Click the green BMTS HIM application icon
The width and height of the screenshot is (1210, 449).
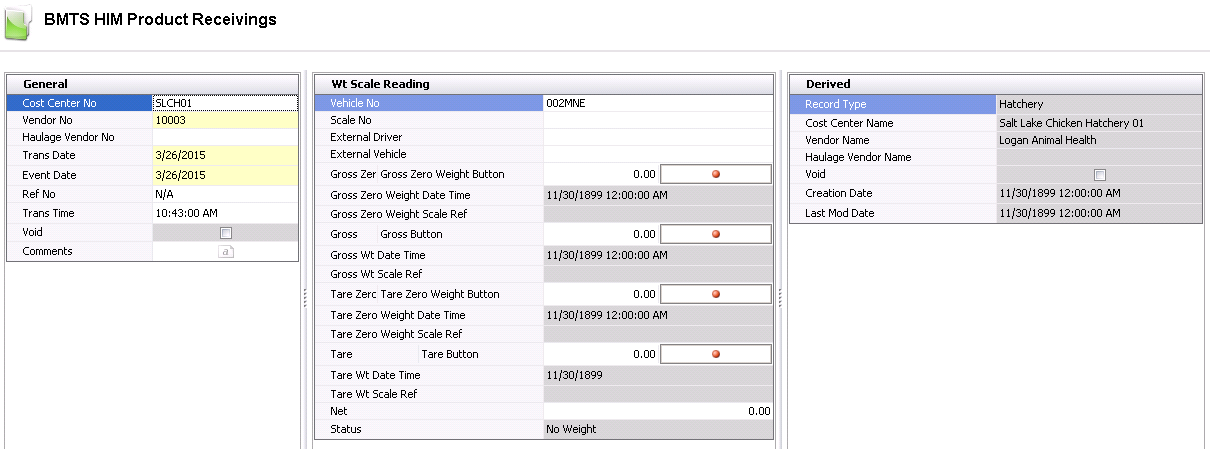coord(18,22)
